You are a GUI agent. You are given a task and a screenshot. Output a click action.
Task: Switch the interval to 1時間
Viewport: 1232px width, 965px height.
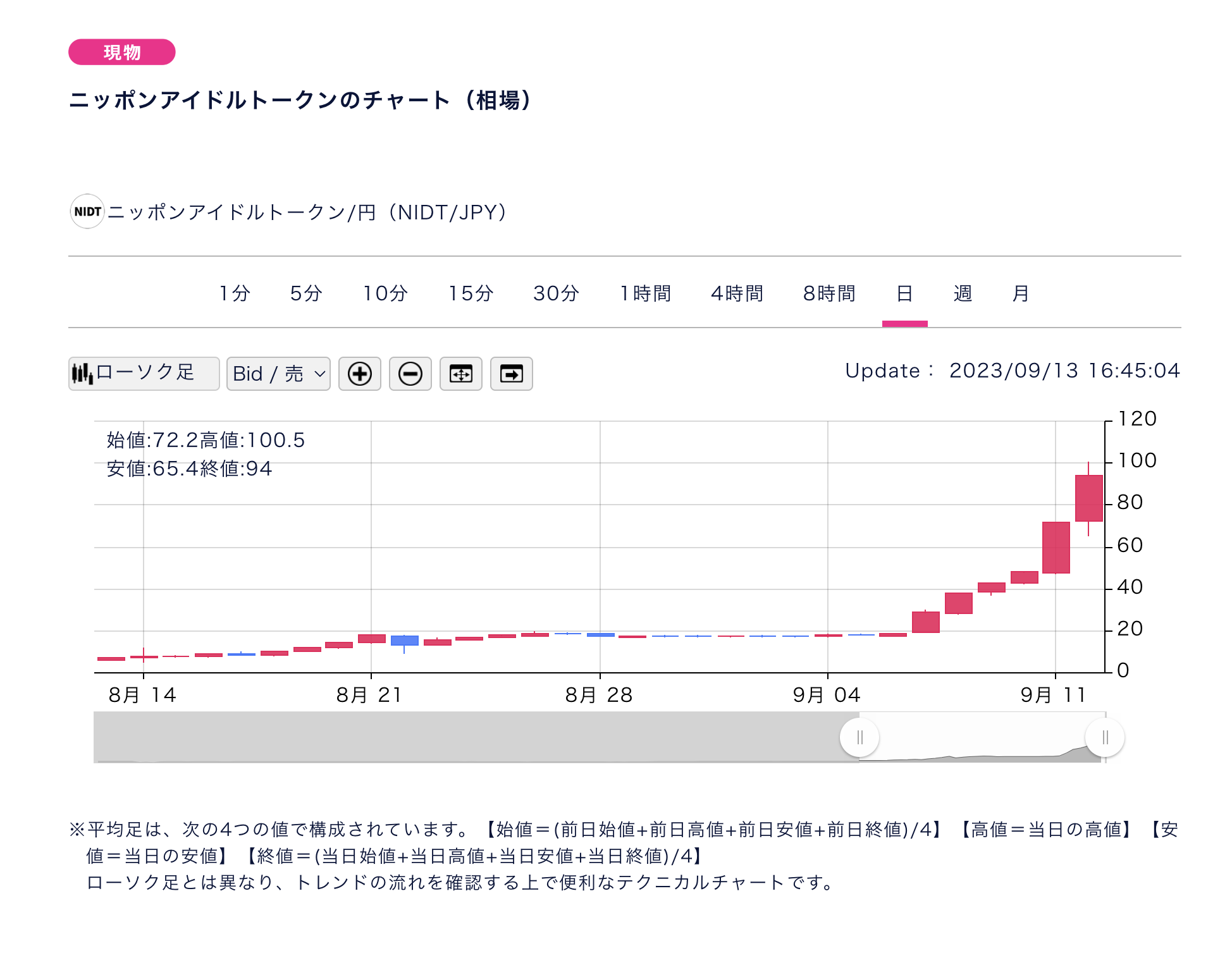(x=645, y=293)
